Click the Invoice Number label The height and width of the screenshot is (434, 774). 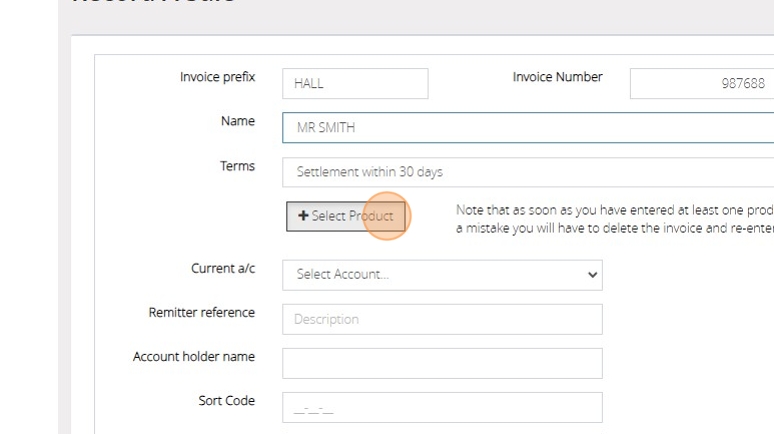pyautogui.click(x=557, y=77)
